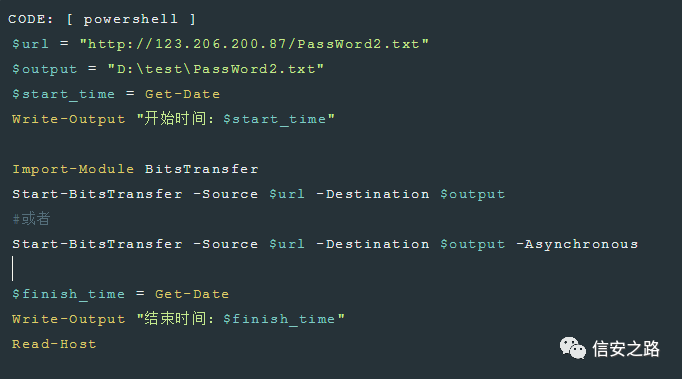Screen dimensions: 682x379
Task: Click the #或者 comment line
Action: 31,219
